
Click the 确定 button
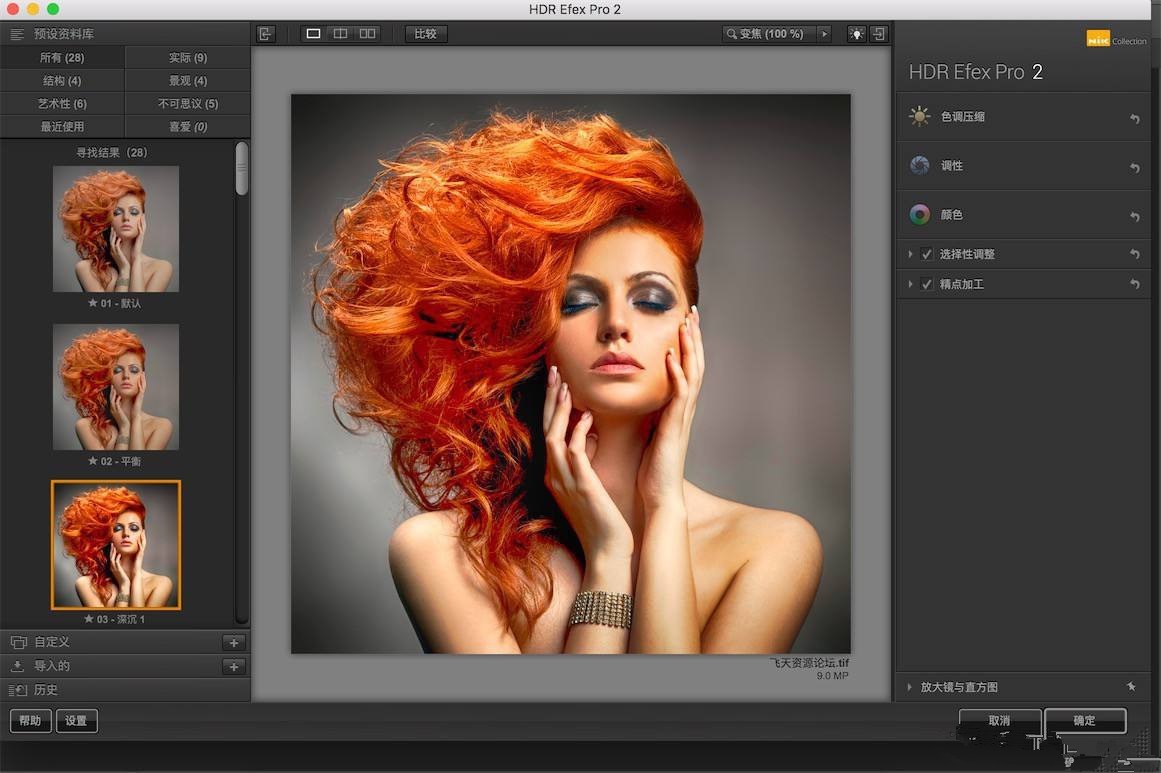tap(1085, 720)
